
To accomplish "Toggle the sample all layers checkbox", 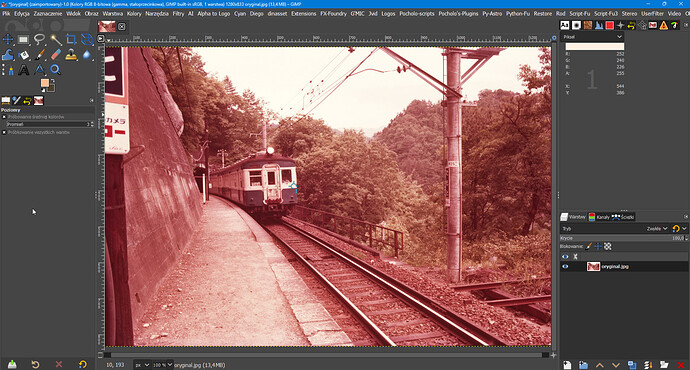I will [x=4, y=132].
